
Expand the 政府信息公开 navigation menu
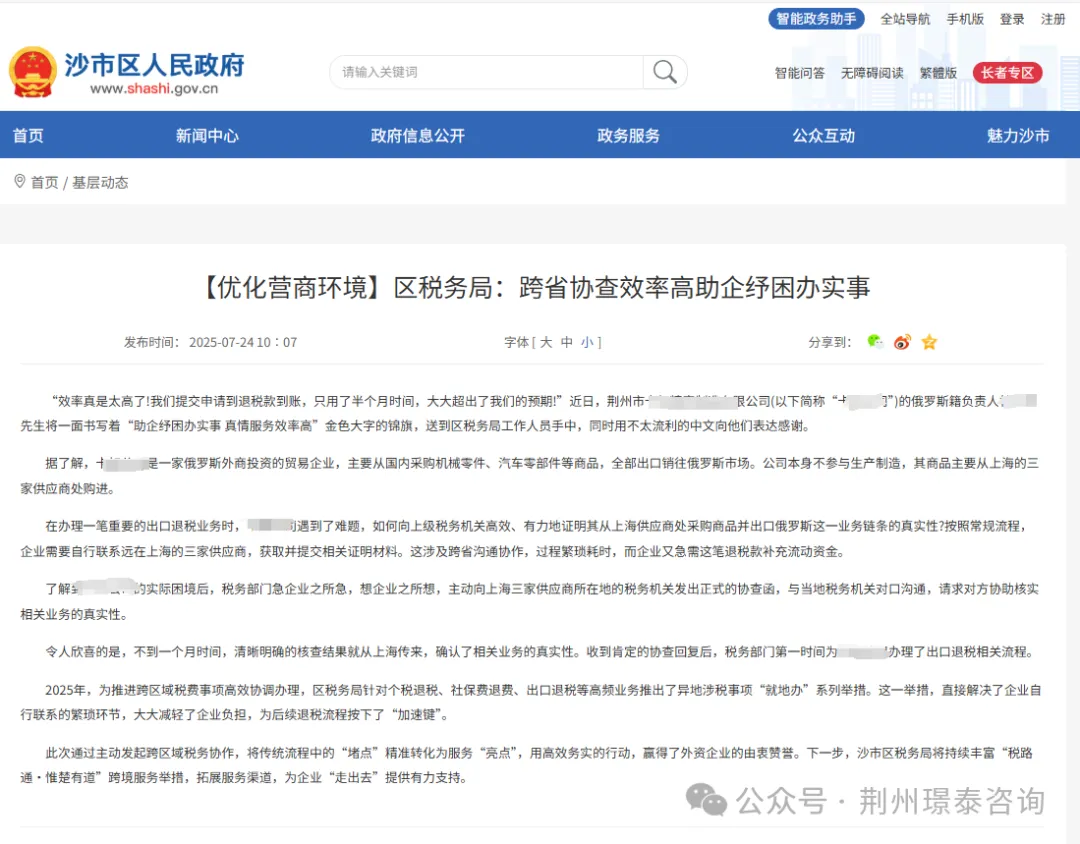[417, 135]
